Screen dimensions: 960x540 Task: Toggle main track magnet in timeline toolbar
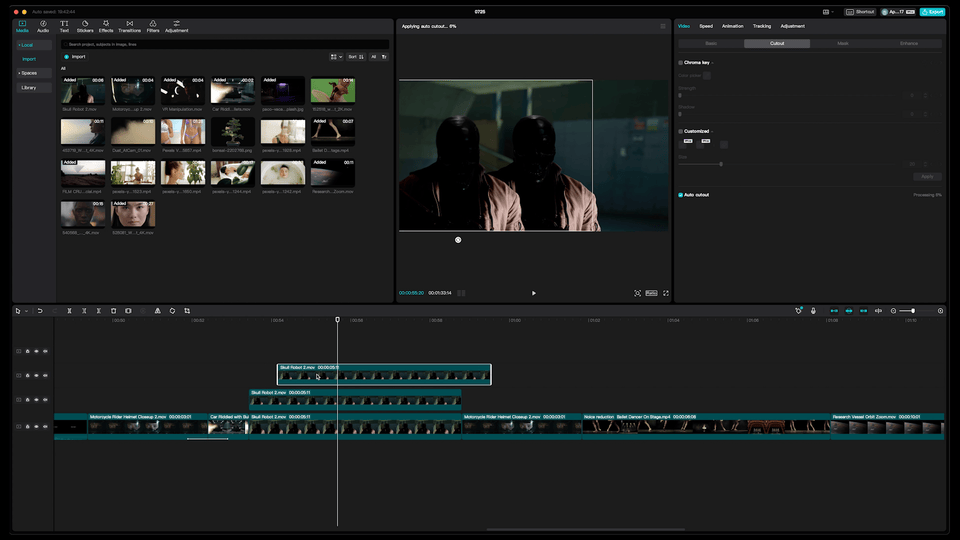click(834, 311)
